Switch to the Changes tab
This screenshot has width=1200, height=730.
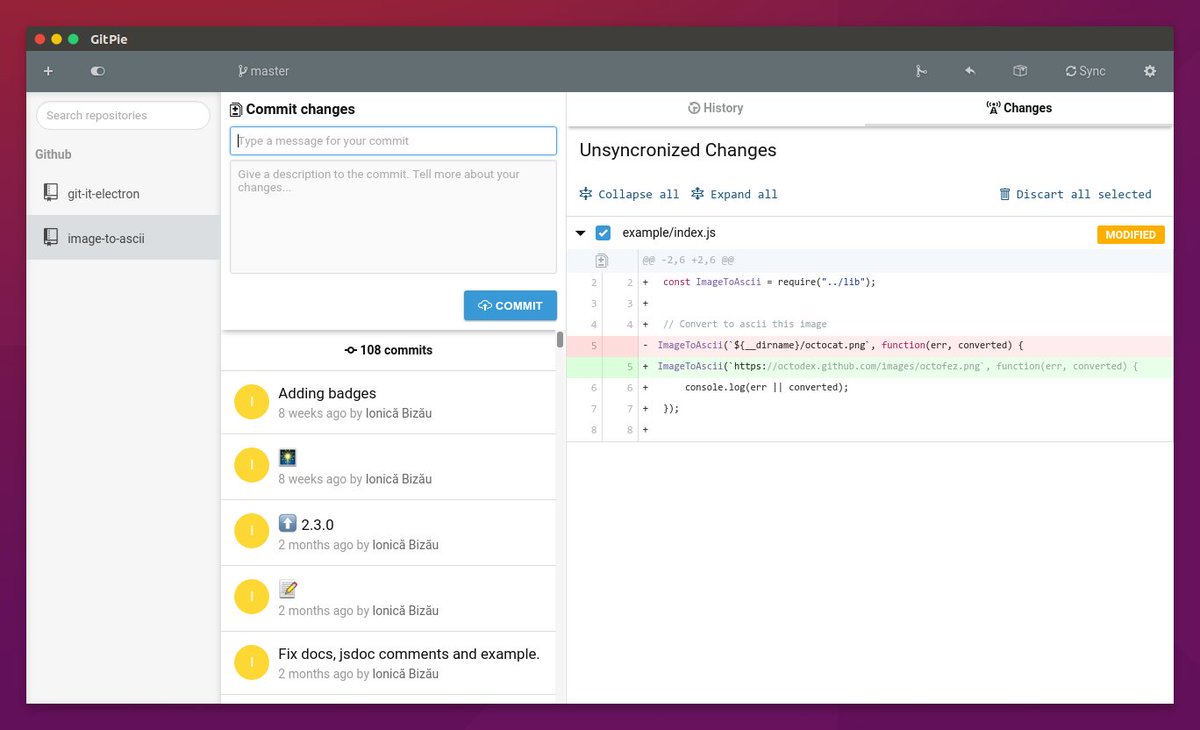(1019, 108)
